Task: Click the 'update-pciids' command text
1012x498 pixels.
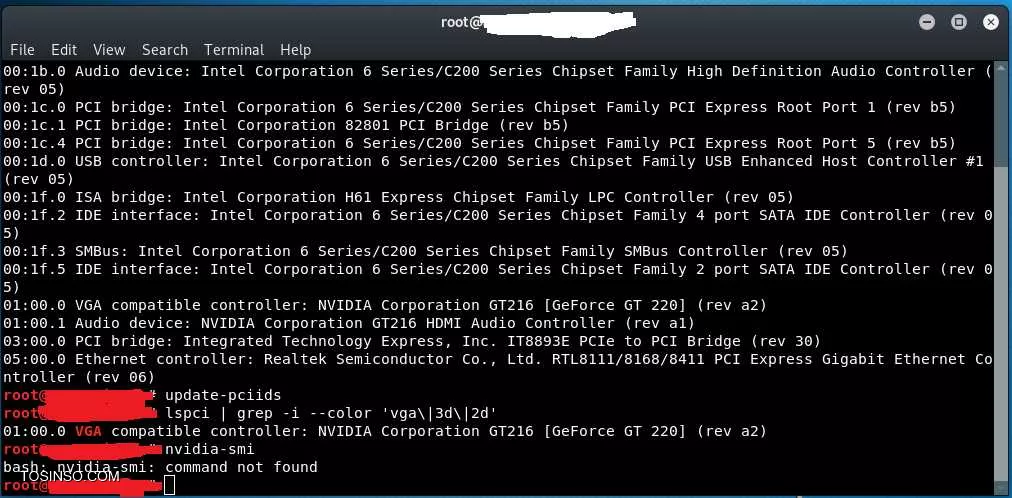Action: (x=223, y=395)
